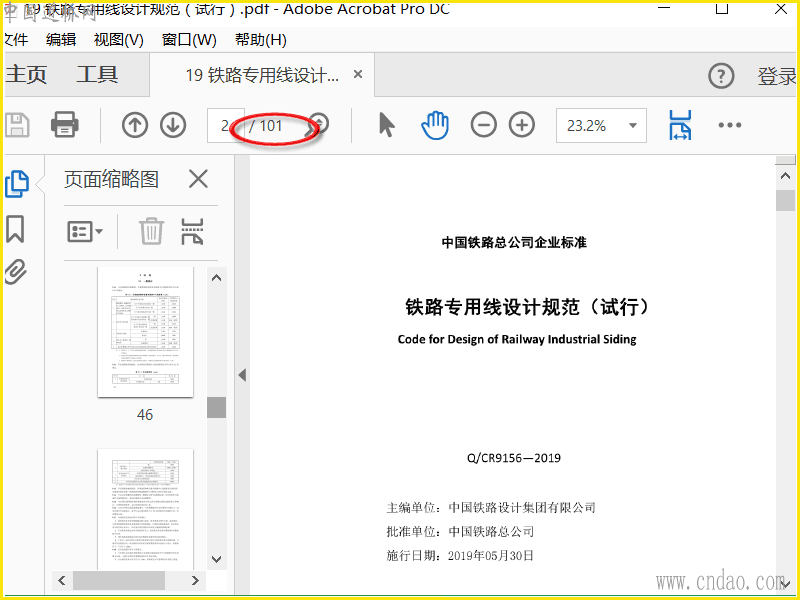Open help via question mark icon
Image resolution: width=800 pixels, height=600 pixels.
pos(721,77)
